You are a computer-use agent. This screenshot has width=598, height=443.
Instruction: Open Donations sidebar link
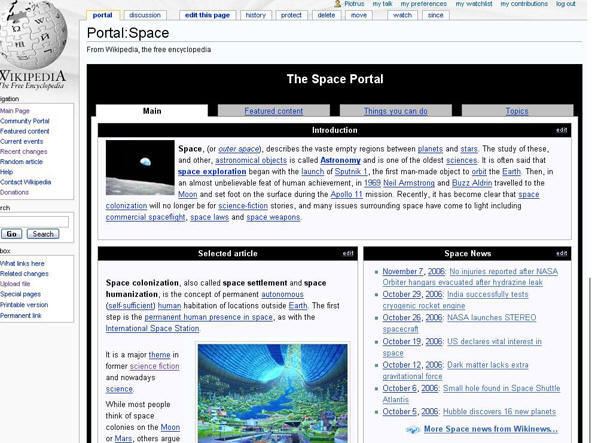click(x=14, y=193)
